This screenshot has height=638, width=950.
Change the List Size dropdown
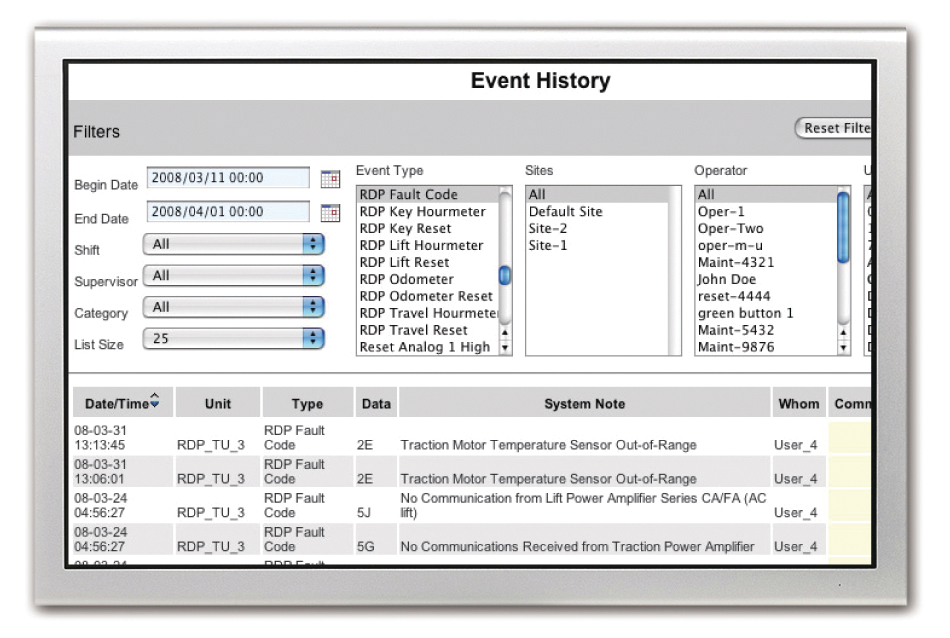314,339
